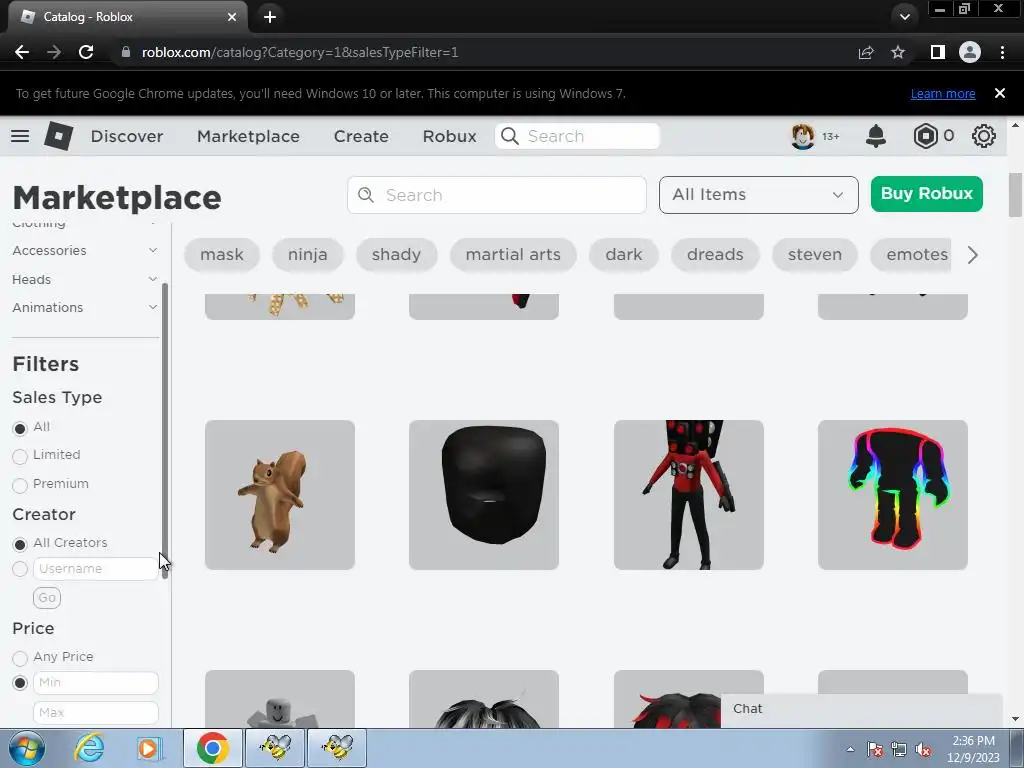Viewport: 1024px width, 768px height.
Task: Select the Any Price radio
Action: 20,658
